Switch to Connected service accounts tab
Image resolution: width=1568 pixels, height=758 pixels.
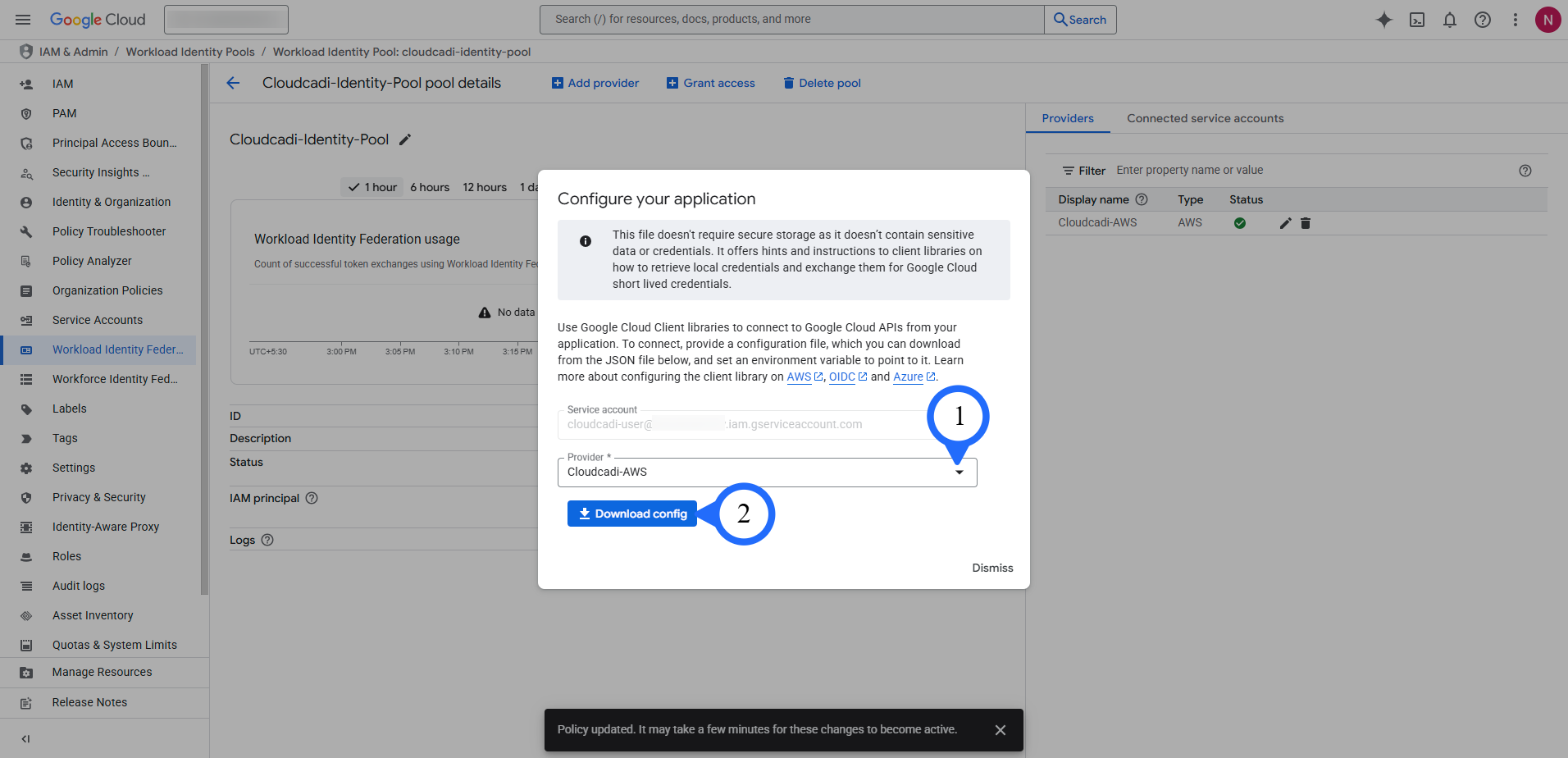pyautogui.click(x=1205, y=118)
